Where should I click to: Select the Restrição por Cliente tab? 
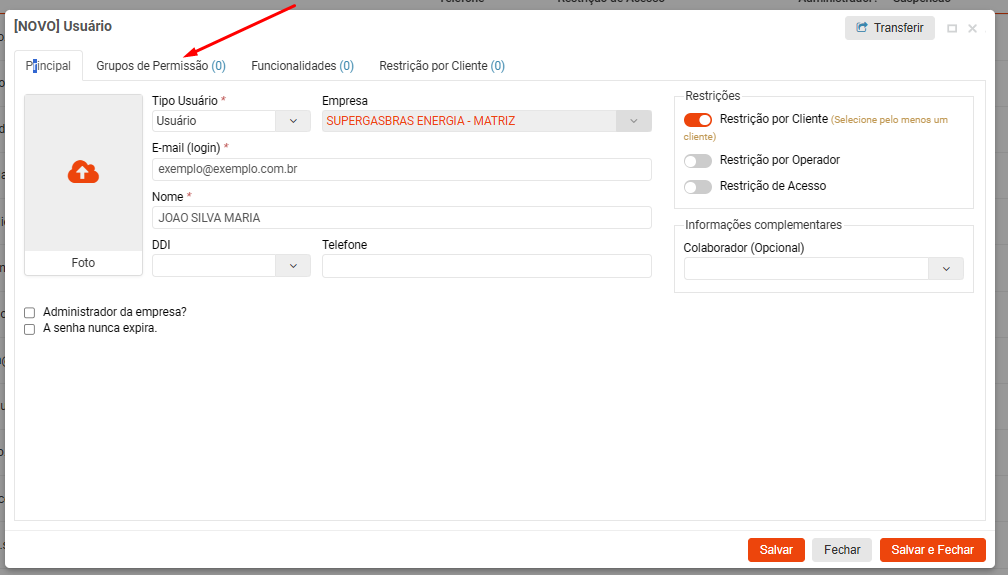coord(441,66)
